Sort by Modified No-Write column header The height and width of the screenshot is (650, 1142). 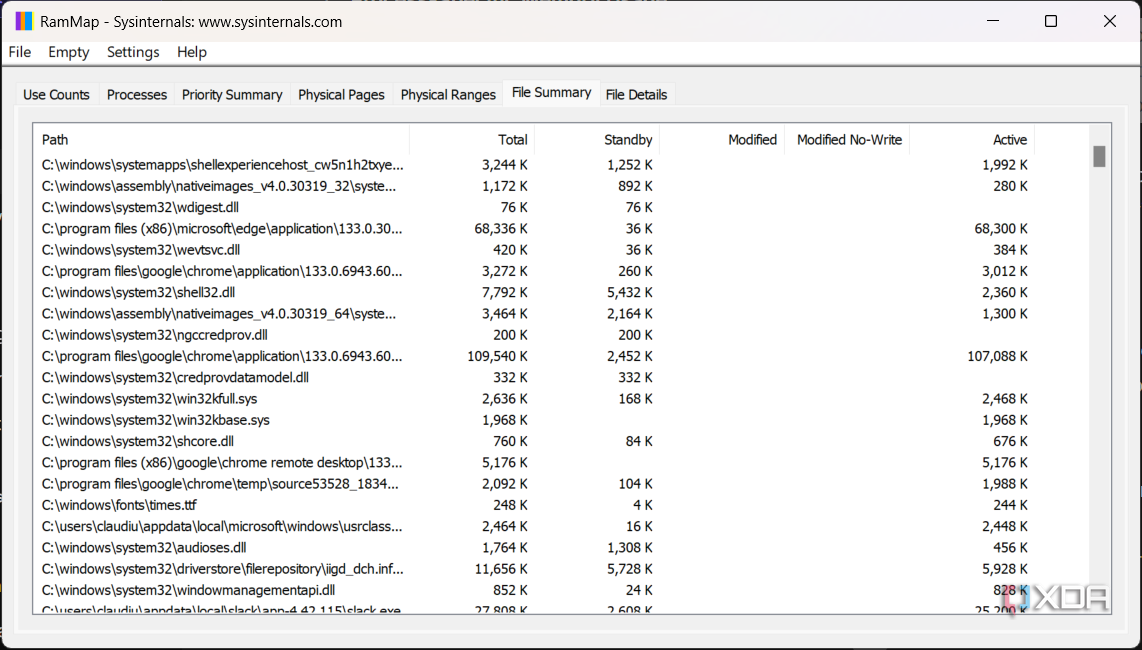click(847, 139)
